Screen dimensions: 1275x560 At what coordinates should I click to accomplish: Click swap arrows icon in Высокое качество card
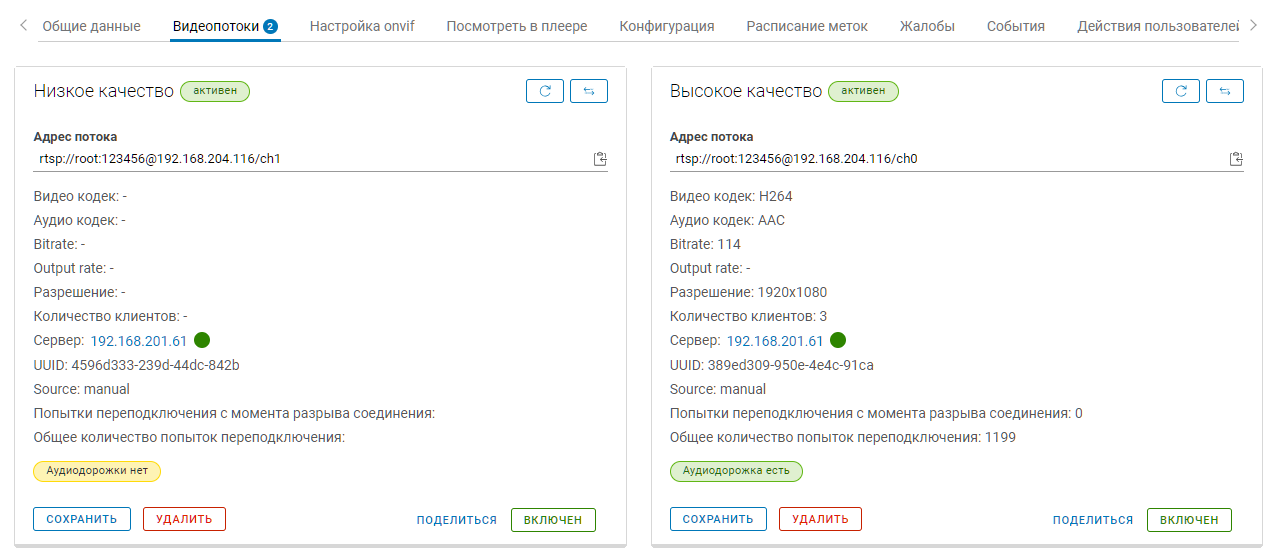point(1225,91)
